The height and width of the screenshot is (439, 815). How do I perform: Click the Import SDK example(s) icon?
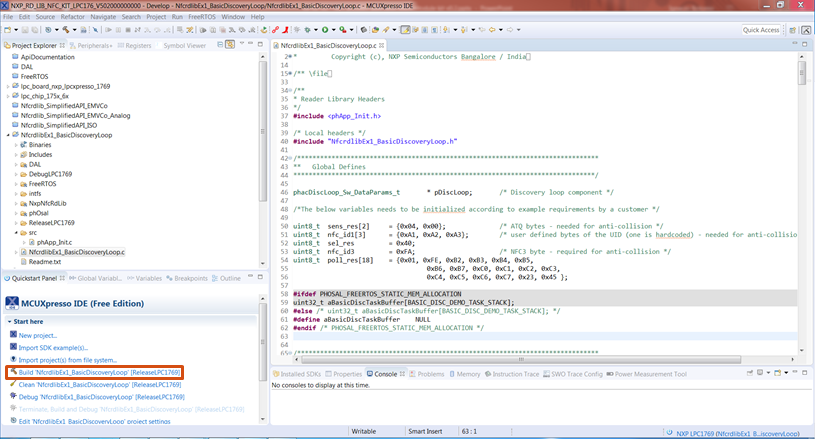[x=13, y=347]
